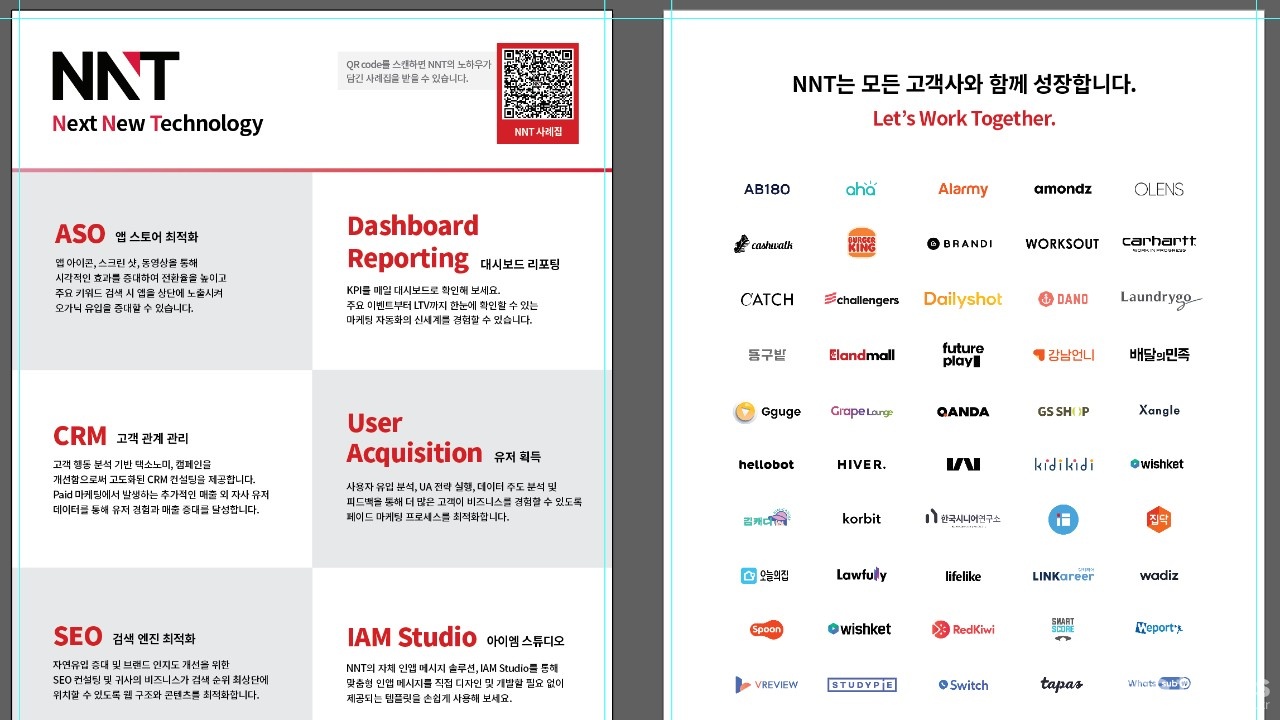1280x720 pixels.
Task: Click the Burger King logo
Action: pos(861,243)
